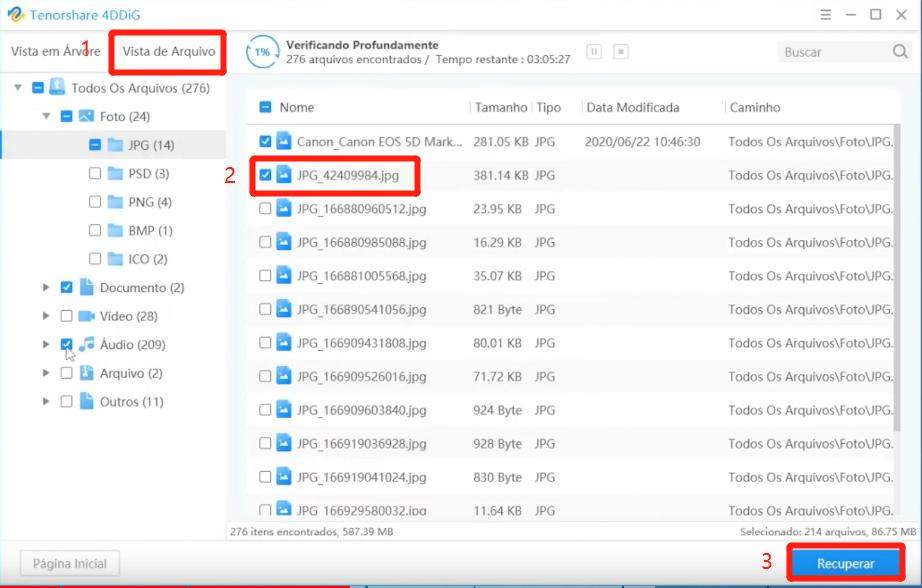The image size is (922, 588).
Task: Sort by the Tamanho column header
Action: point(501,107)
